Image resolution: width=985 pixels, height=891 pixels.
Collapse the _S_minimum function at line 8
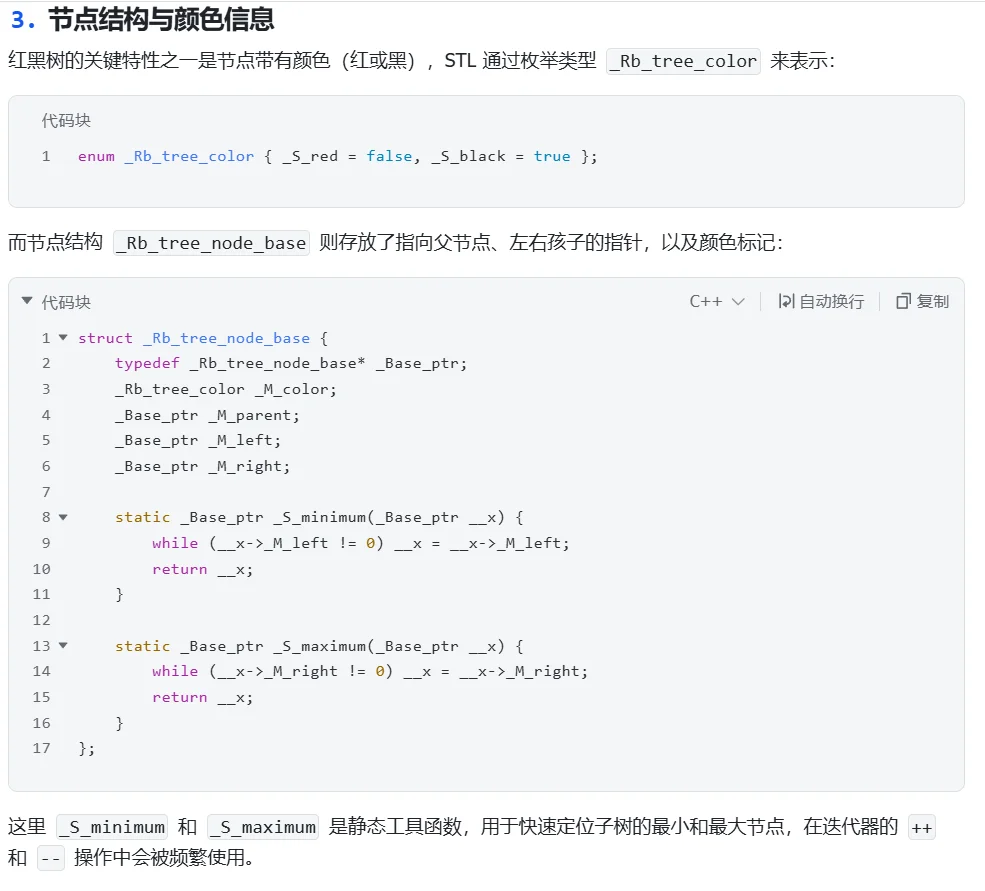coord(61,517)
